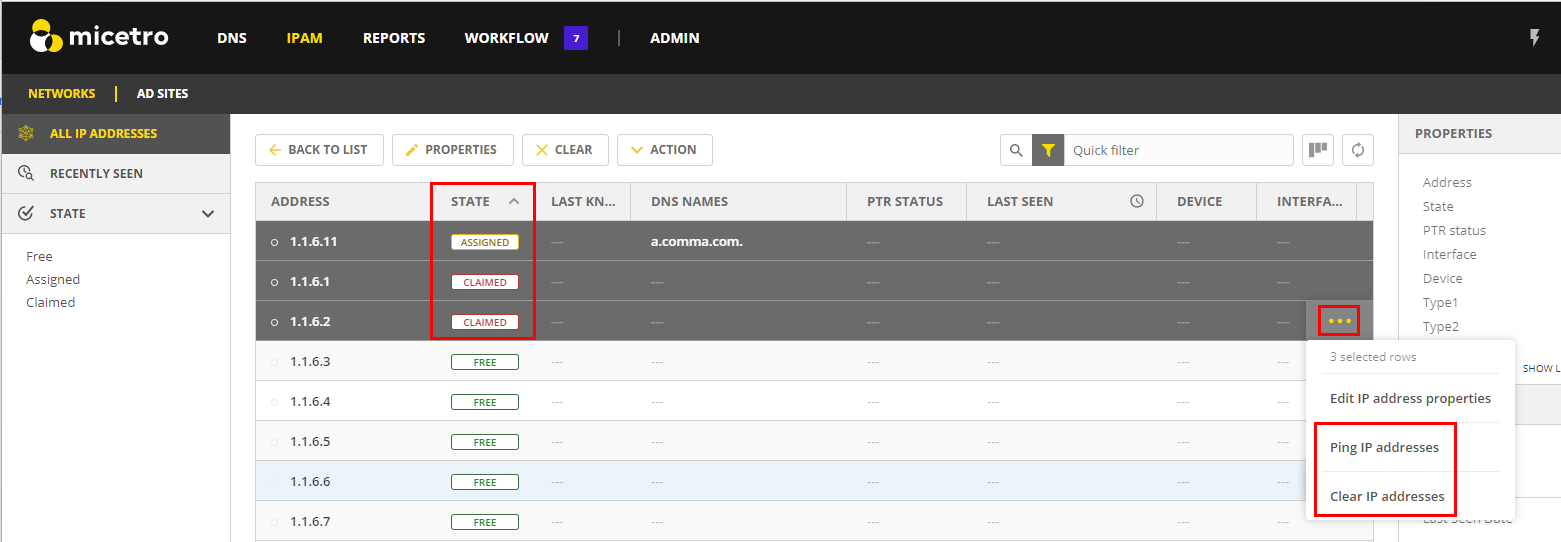
Task: Click the refresh list icon
Action: (x=1357, y=150)
